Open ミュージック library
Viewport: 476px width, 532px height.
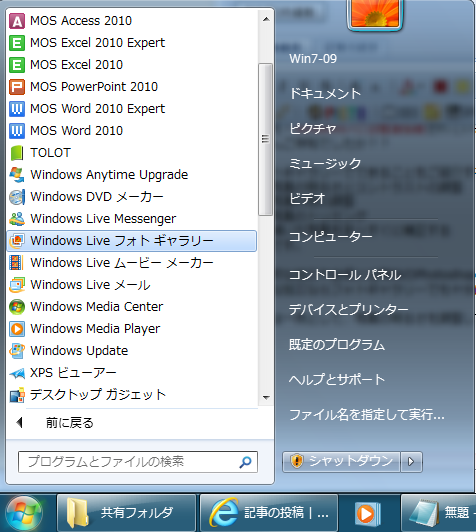325,164
